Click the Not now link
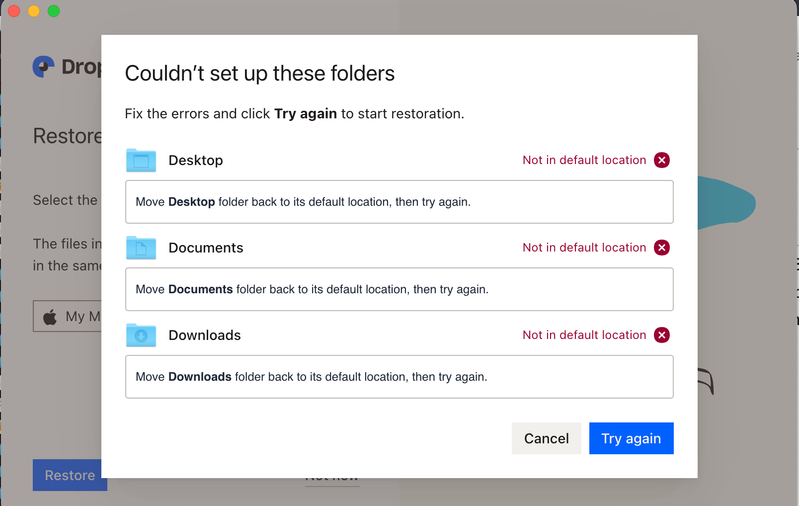799x506 pixels. tap(332, 477)
